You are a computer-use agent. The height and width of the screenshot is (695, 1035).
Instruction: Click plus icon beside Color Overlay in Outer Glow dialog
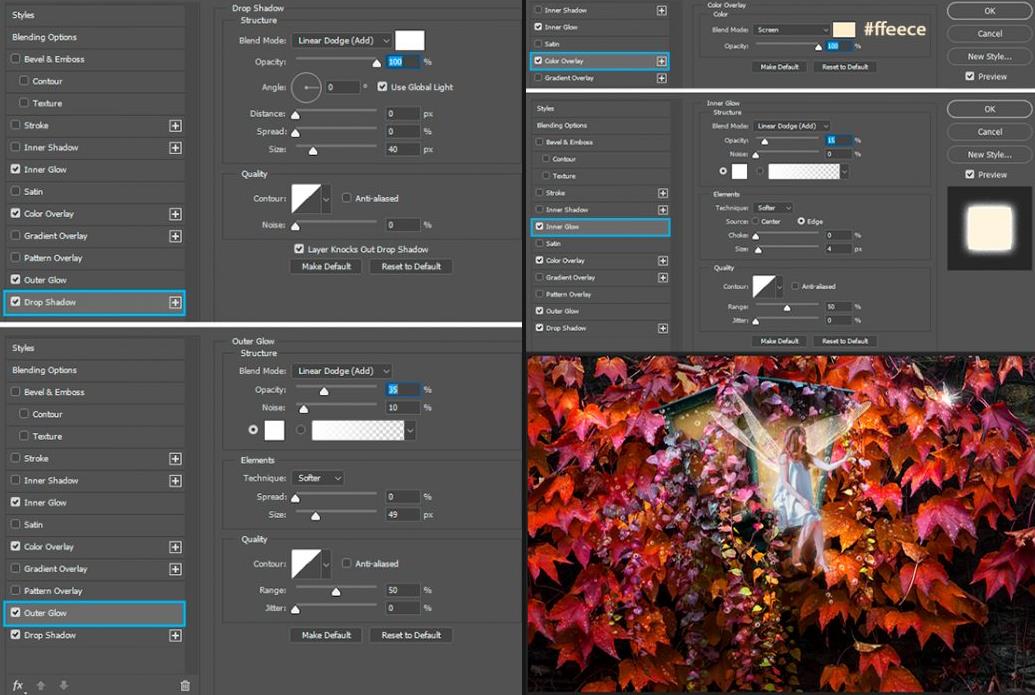click(175, 547)
